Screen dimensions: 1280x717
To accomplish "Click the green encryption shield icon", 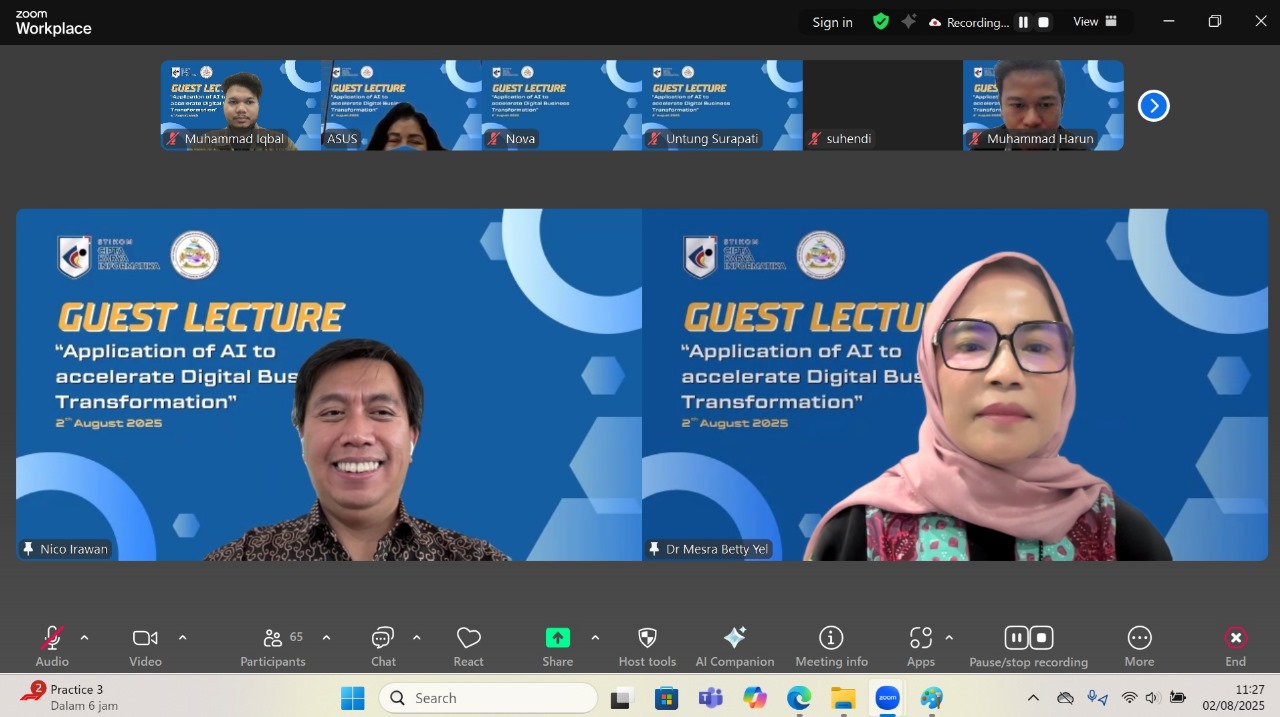I will (881, 22).
